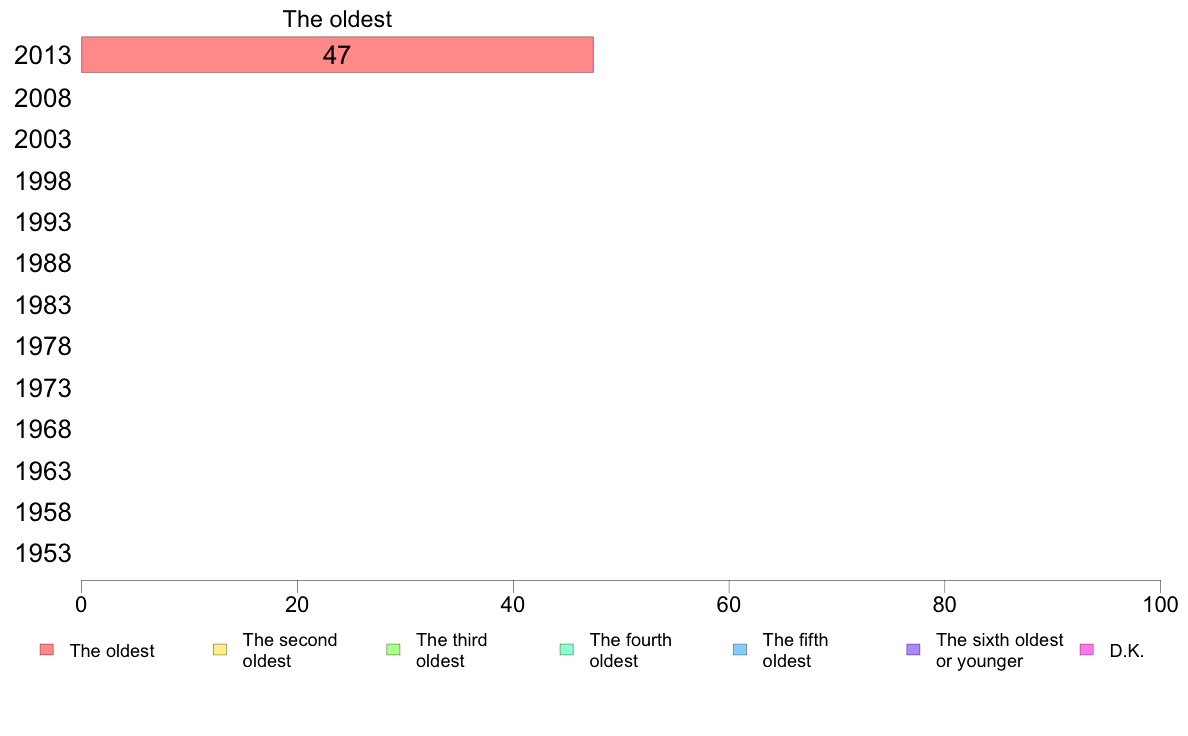Choose the teal 'The fourth oldest' swatch
This screenshot has width=1188, height=736.
567,650
